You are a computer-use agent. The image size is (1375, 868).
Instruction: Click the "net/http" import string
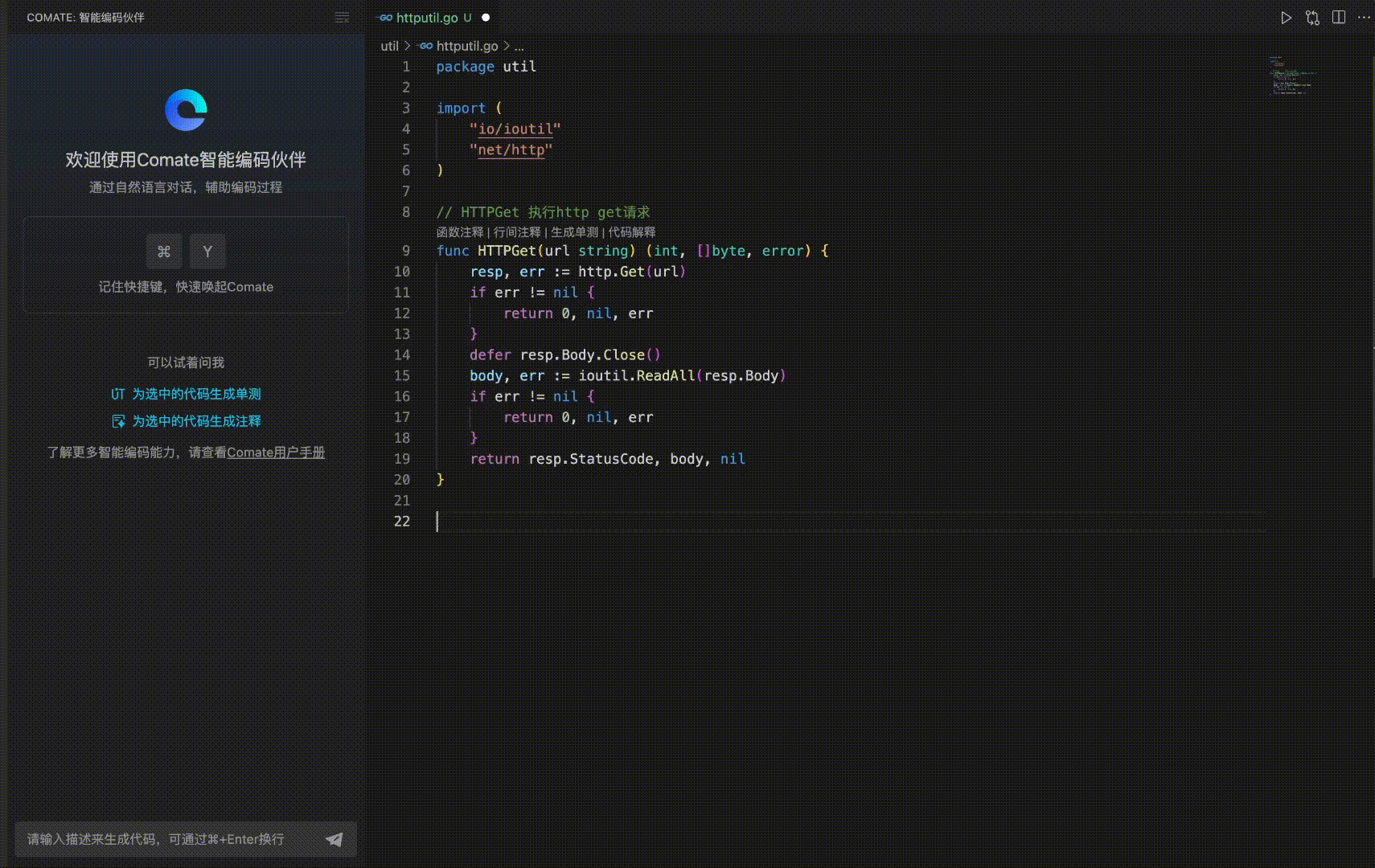[x=511, y=149]
